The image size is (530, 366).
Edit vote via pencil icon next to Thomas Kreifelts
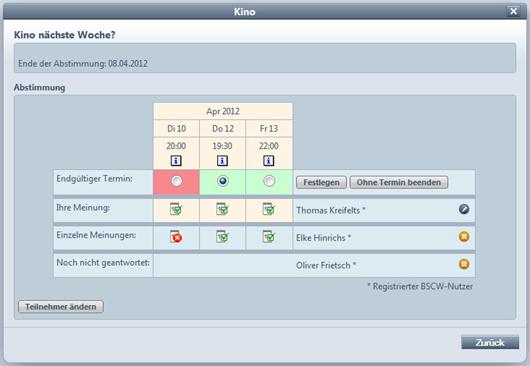(x=464, y=209)
